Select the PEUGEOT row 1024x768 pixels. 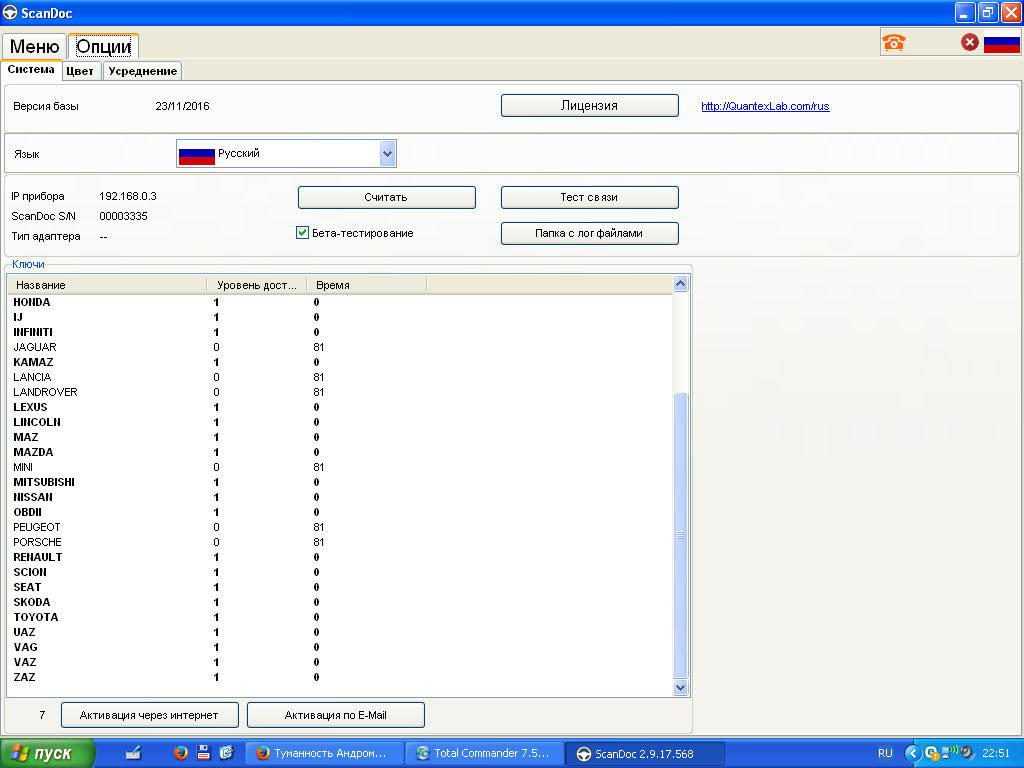tap(340, 528)
